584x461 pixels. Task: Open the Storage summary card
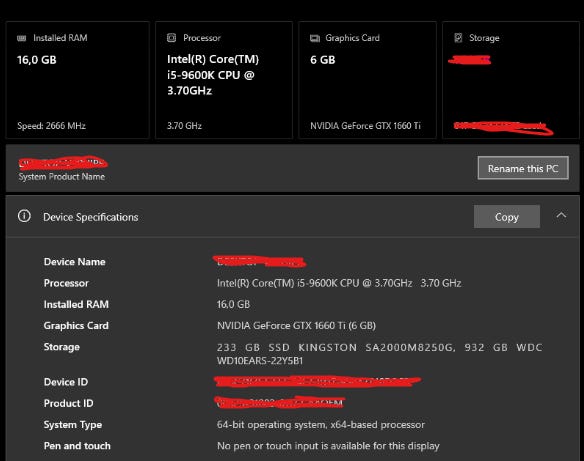pyautogui.click(x=511, y=80)
